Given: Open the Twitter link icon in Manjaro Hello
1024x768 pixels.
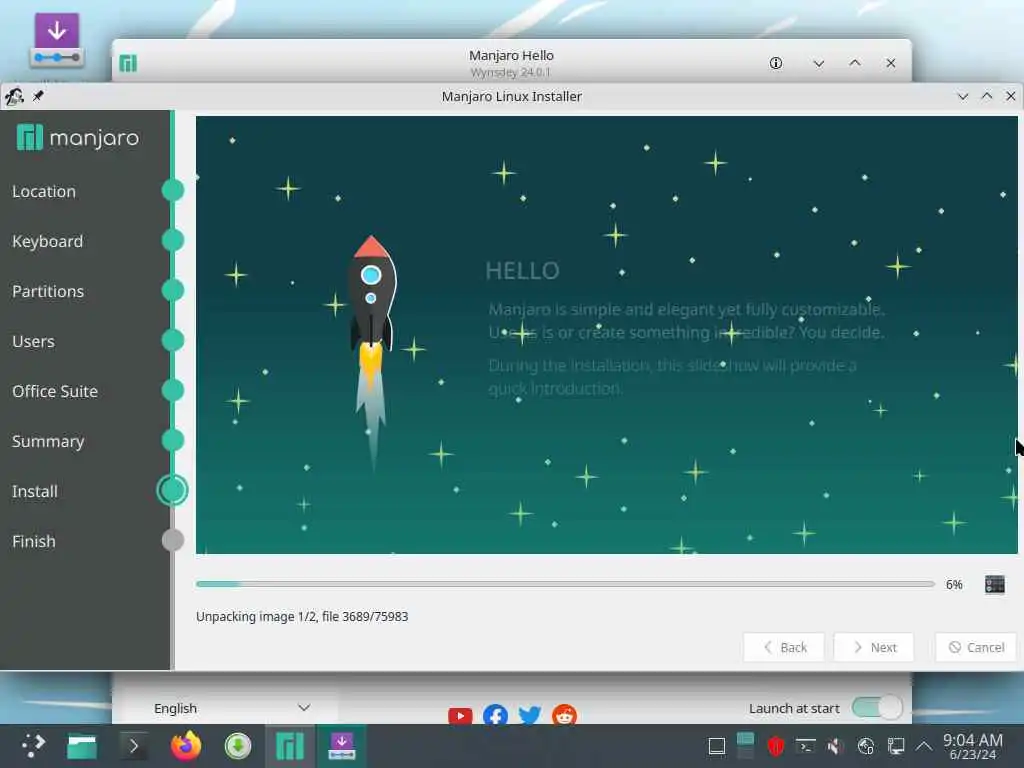Looking at the screenshot, I should [530, 715].
